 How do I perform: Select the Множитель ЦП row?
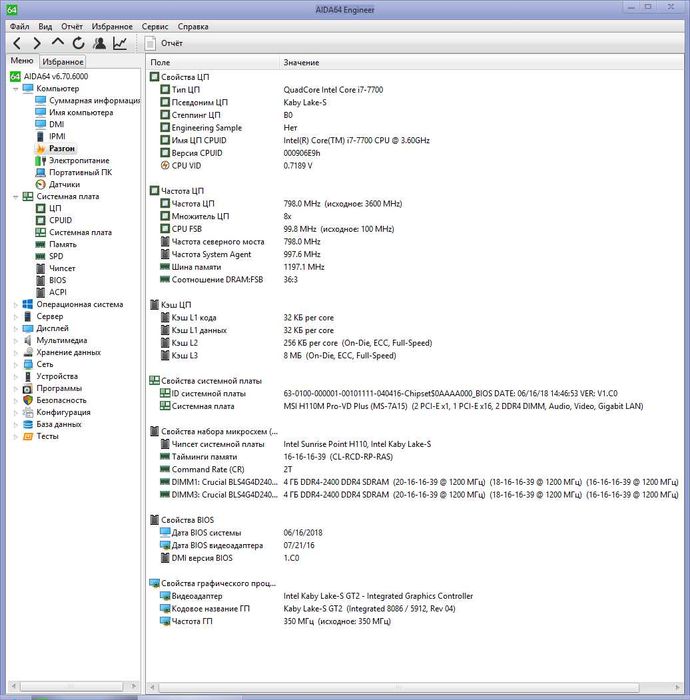click(x=414, y=217)
